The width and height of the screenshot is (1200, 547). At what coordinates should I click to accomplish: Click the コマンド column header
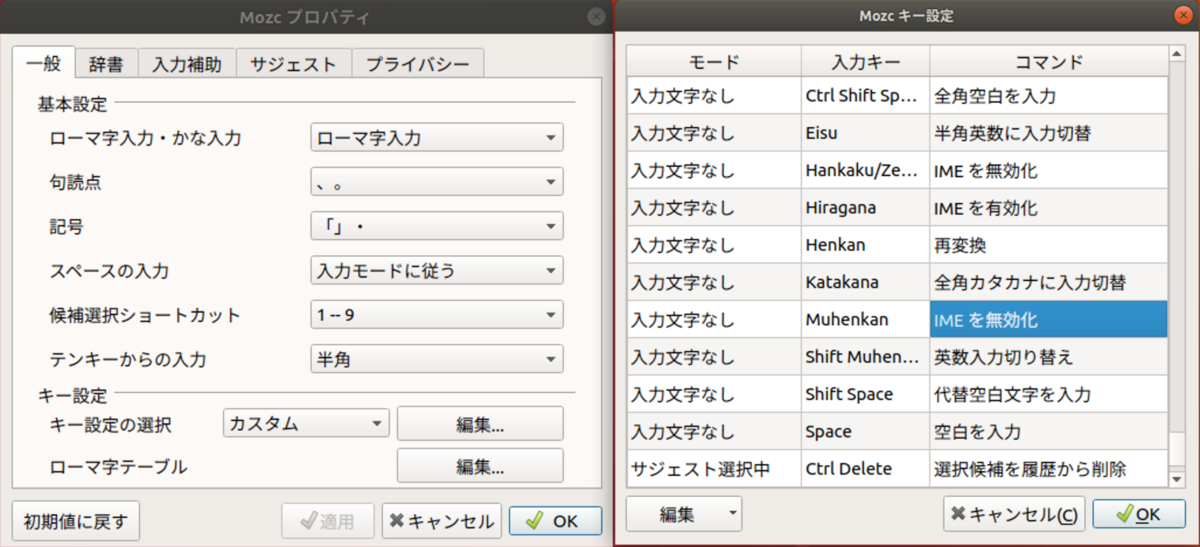coord(1048,62)
